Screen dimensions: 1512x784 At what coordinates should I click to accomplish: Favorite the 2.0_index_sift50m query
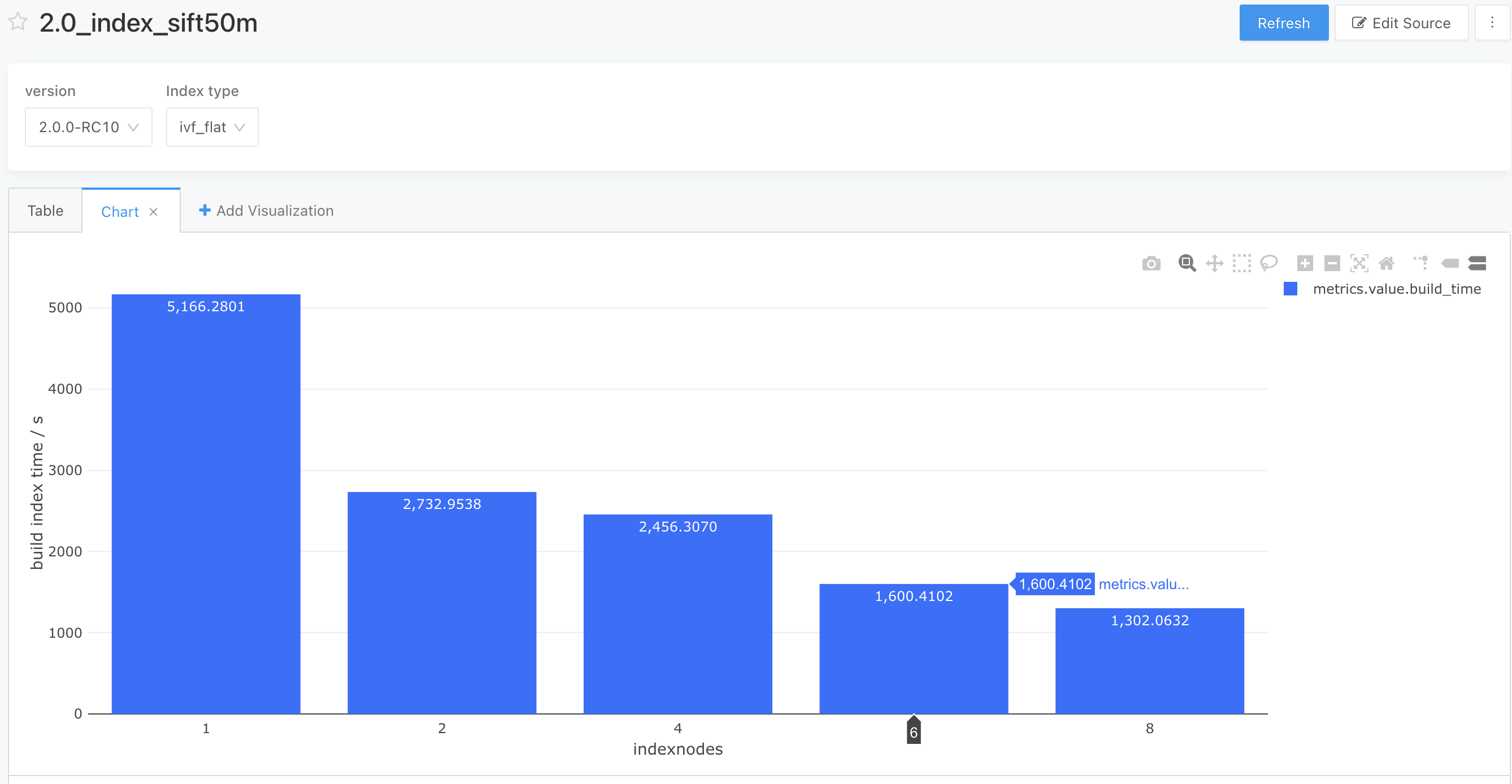[18, 21]
